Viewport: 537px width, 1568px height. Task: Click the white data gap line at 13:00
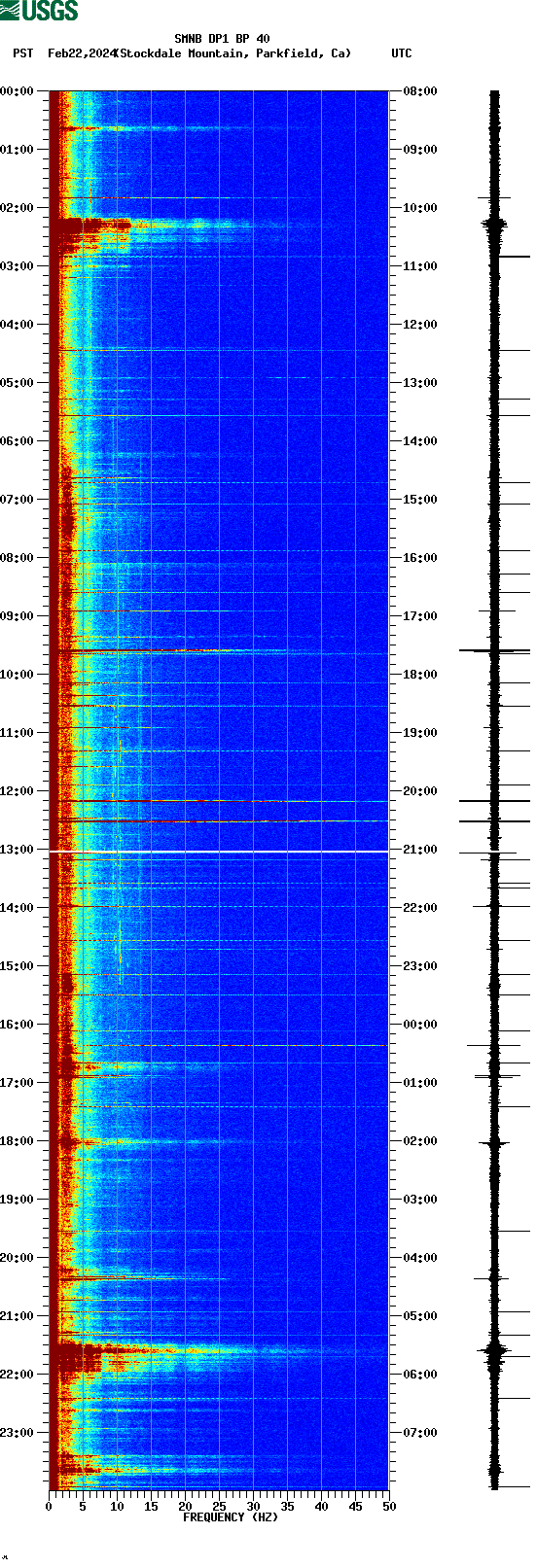pos(219,852)
